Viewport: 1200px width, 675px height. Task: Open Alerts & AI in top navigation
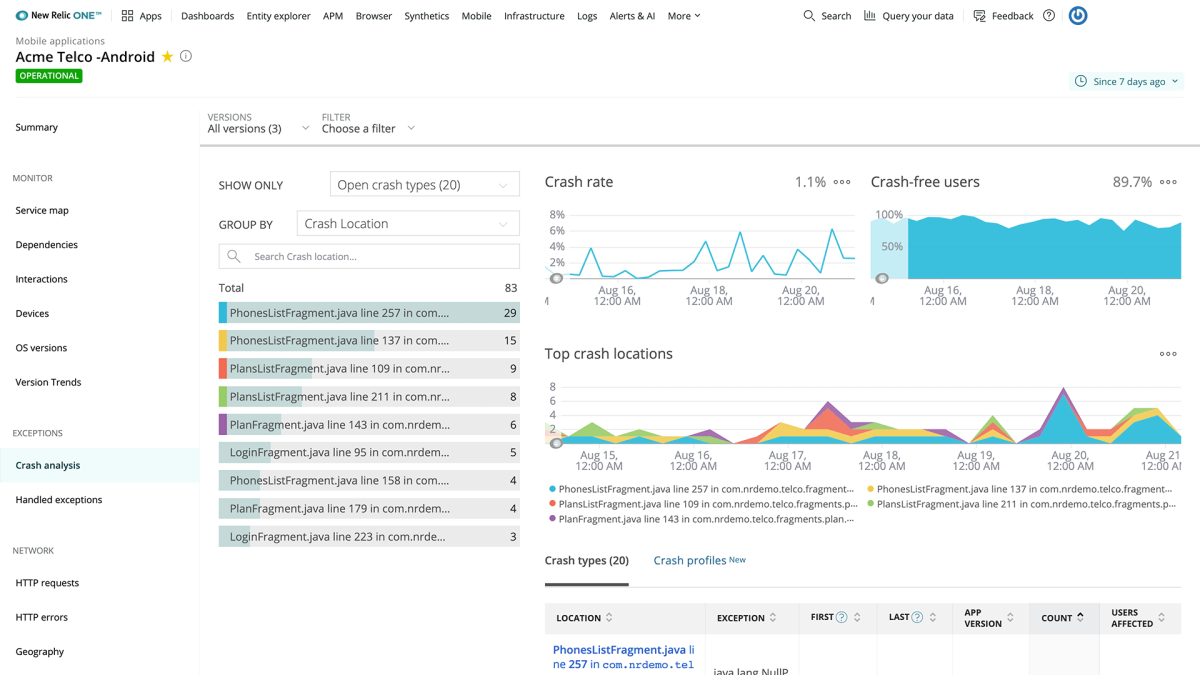(632, 16)
